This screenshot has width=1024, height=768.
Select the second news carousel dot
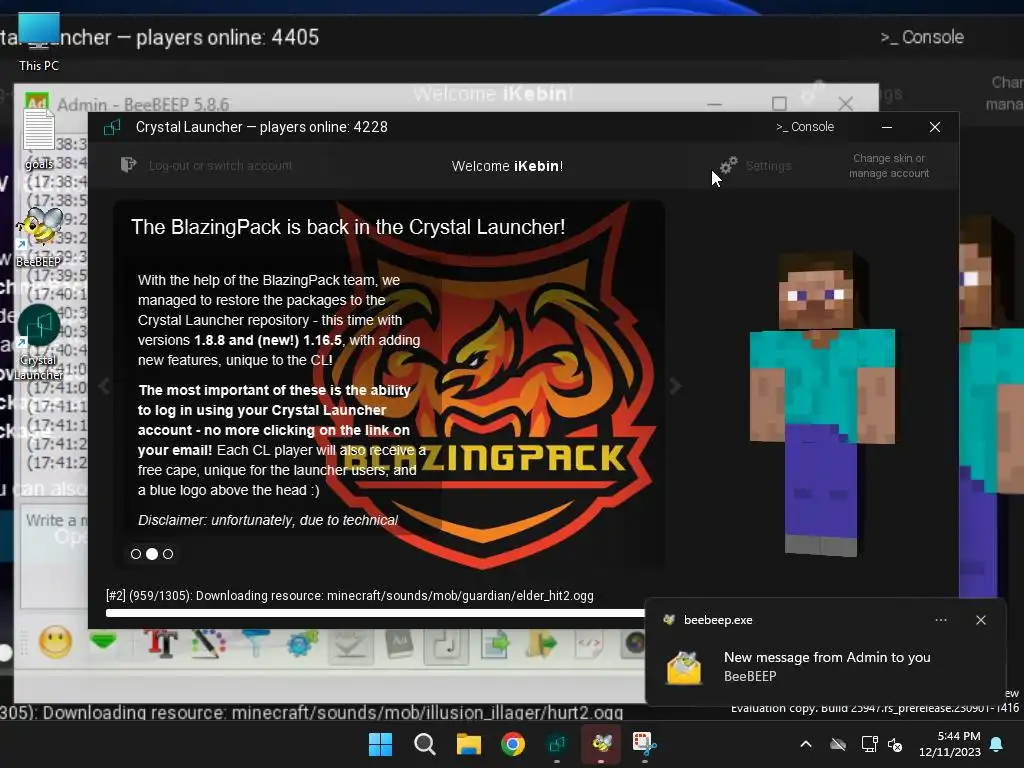[x=152, y=554]
